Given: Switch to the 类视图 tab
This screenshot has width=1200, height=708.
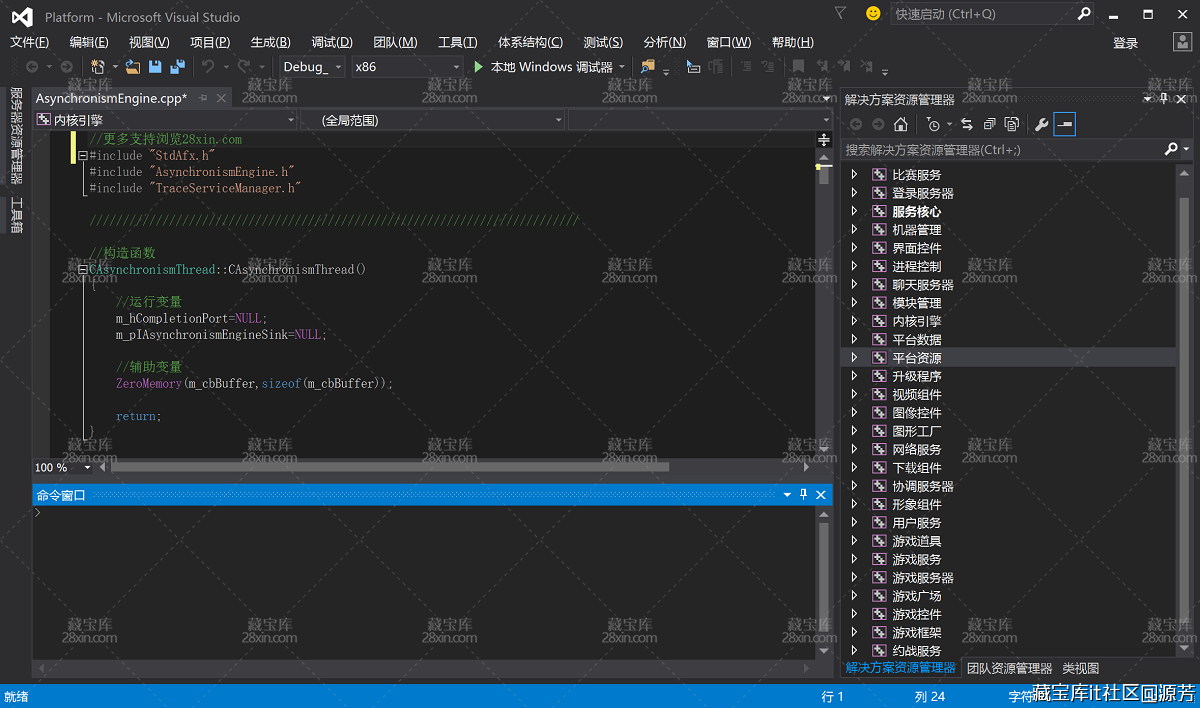Looking at the screenshot, I should (x=1080, y=668).
